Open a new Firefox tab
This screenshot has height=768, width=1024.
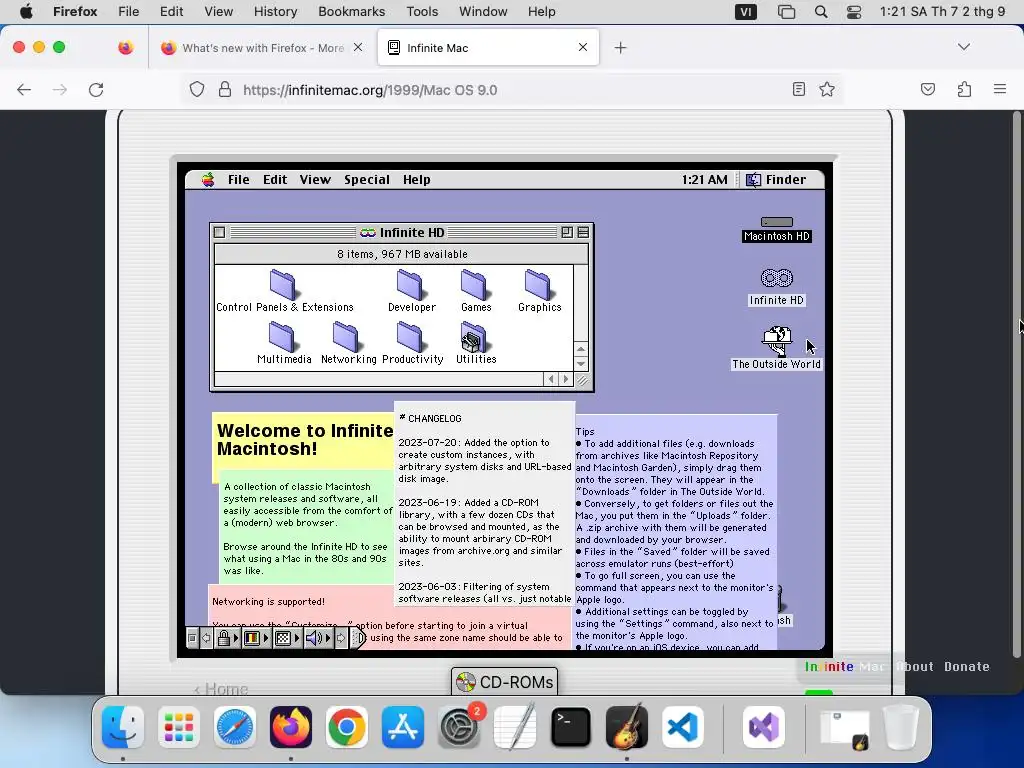[x=620, y=48]
